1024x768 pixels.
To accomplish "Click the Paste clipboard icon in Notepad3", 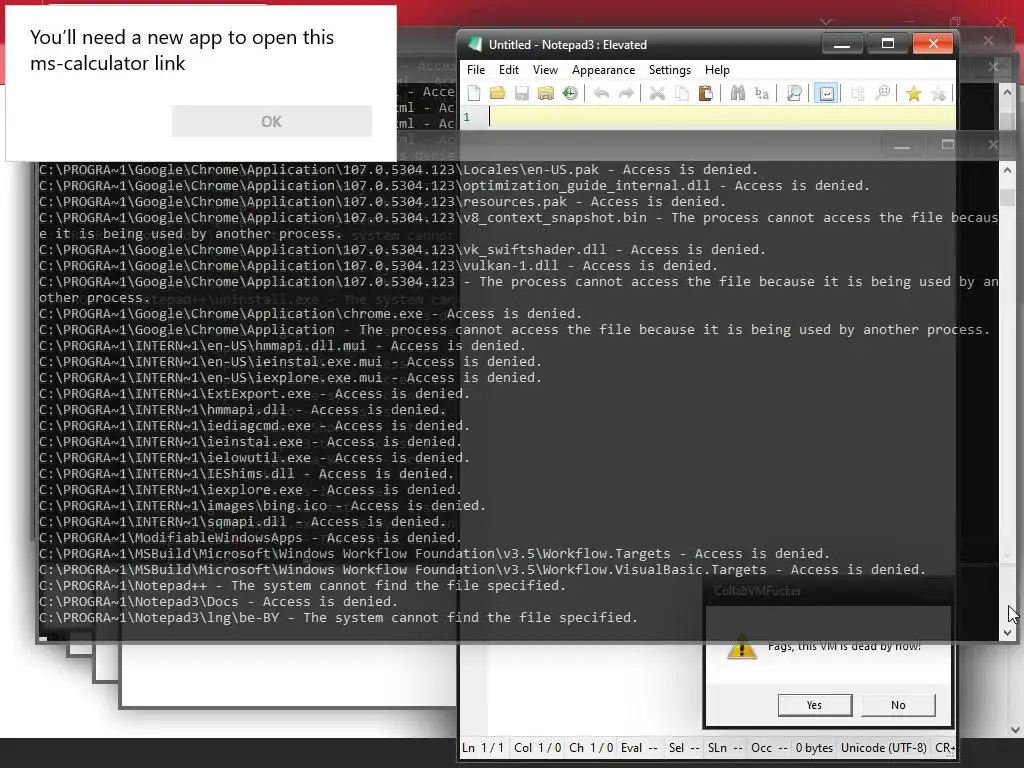I will [x=705, y=93].
